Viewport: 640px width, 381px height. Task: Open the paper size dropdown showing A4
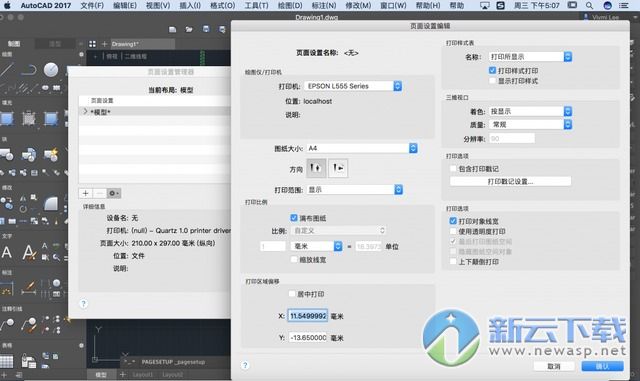click(x=362, y=148)
